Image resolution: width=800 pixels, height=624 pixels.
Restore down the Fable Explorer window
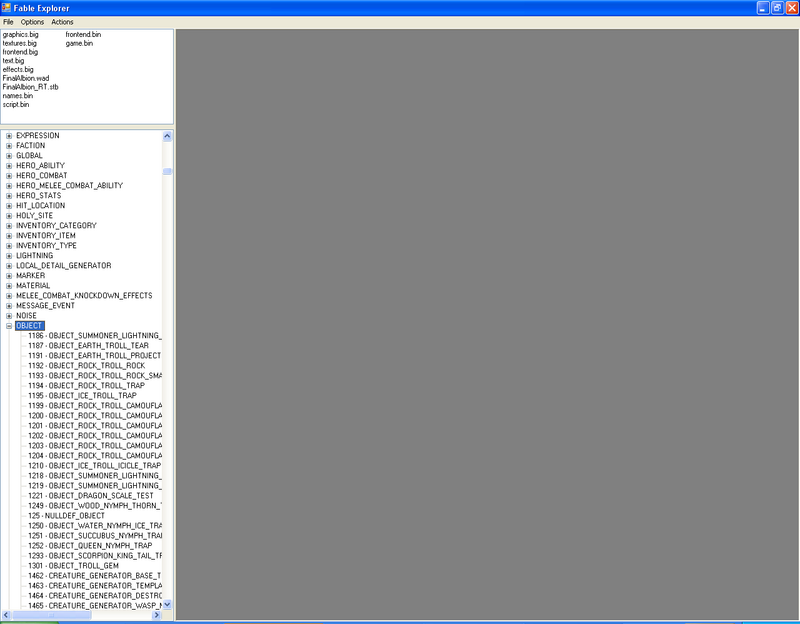click(x=778, y=8)
